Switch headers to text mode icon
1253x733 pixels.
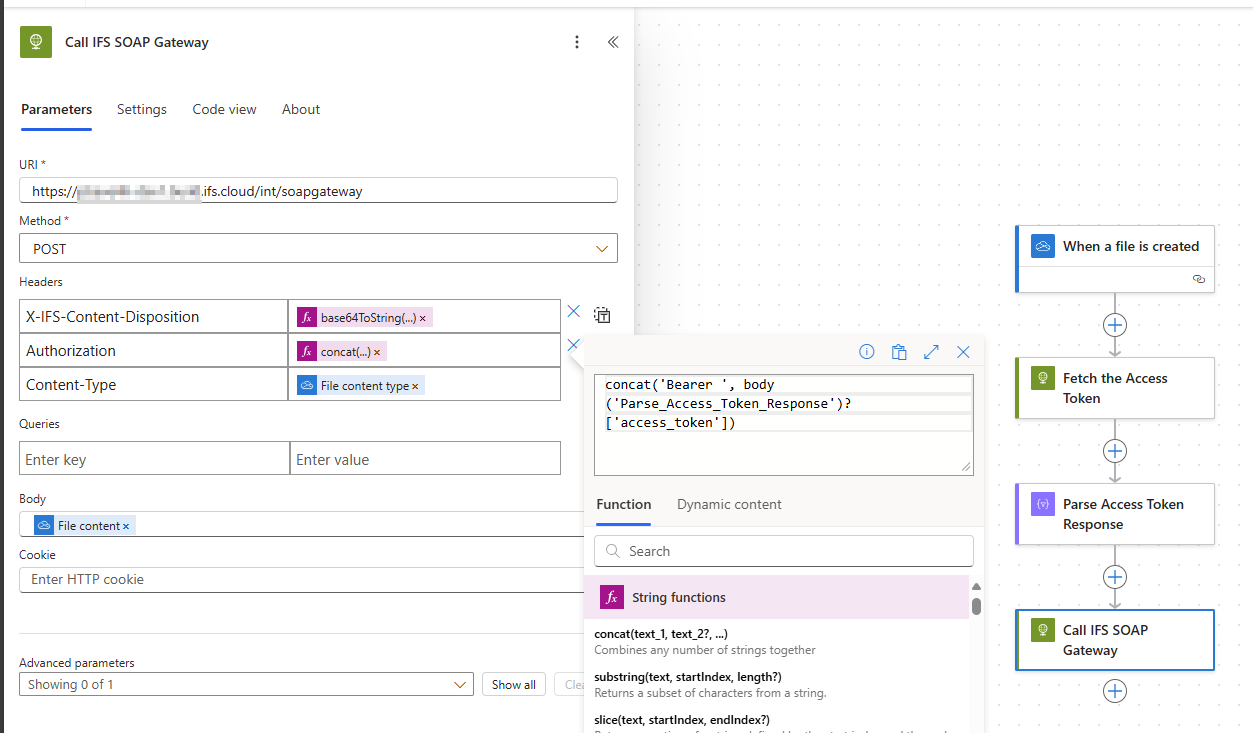[602, 315]
